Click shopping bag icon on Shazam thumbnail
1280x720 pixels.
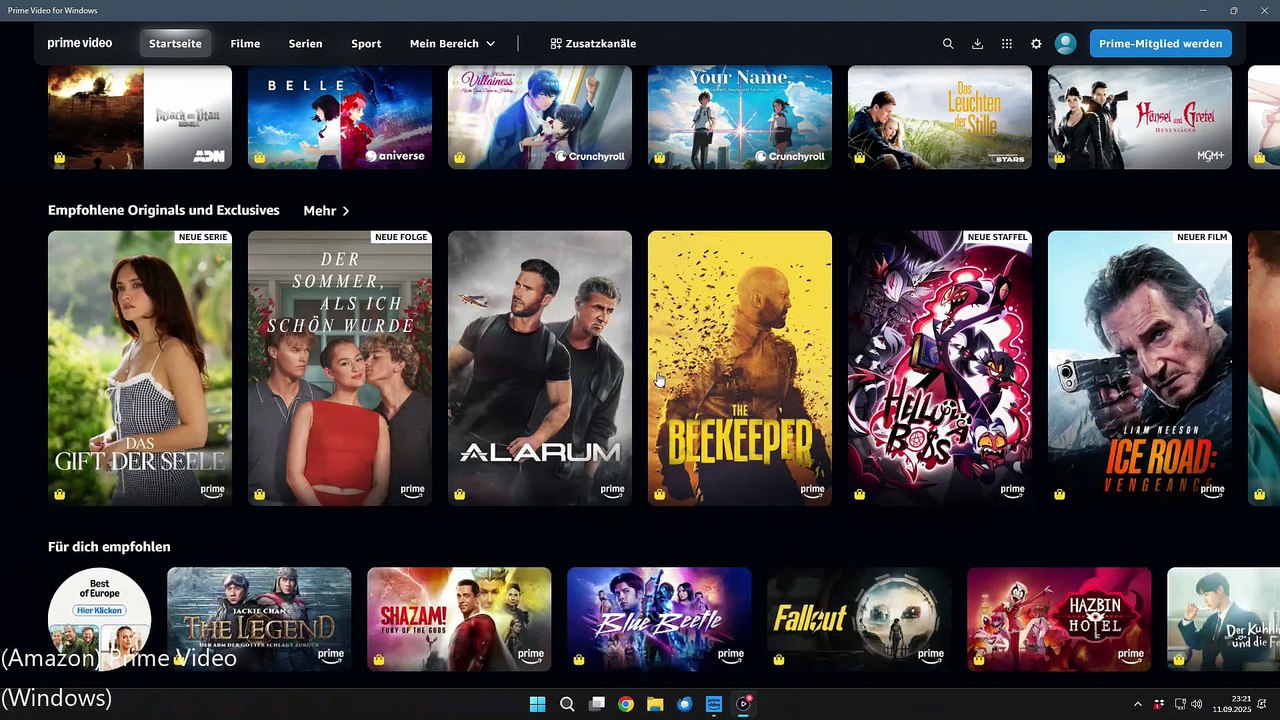point(379,659)
